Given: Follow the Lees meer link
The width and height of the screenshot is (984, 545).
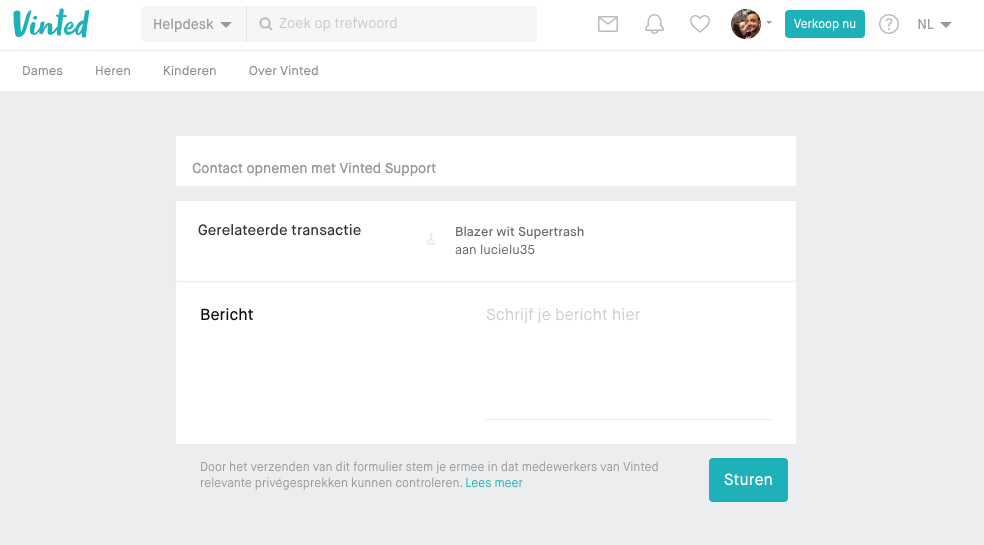Looking at the screenshot, I should pos(494,483).
